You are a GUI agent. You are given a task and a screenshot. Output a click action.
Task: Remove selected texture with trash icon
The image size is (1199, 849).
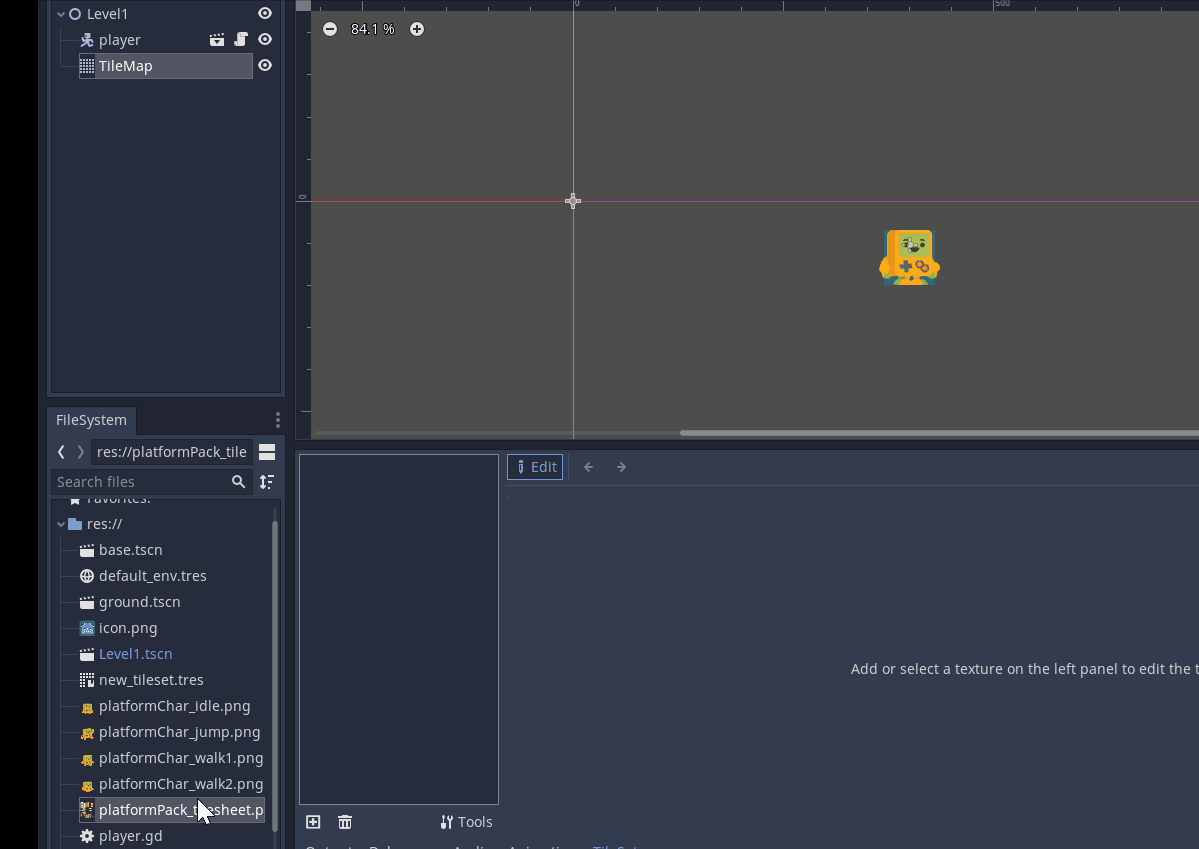(345, 822)
